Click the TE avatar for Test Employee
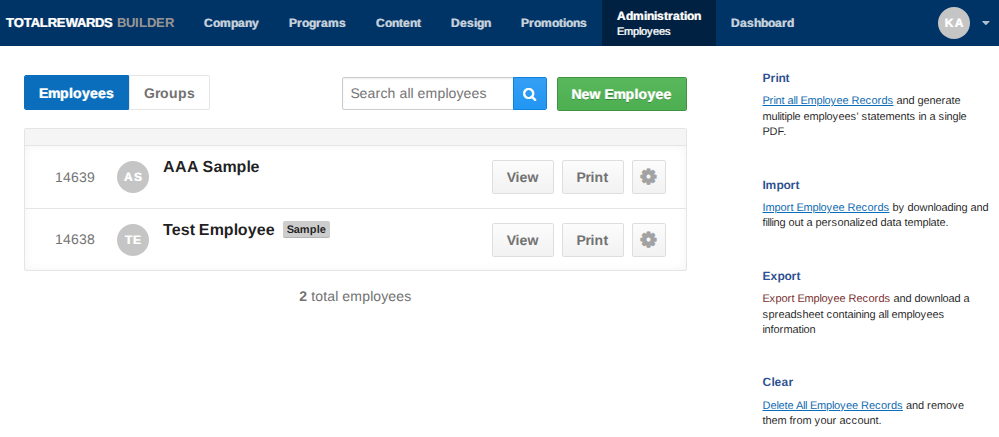 (133, 240)
